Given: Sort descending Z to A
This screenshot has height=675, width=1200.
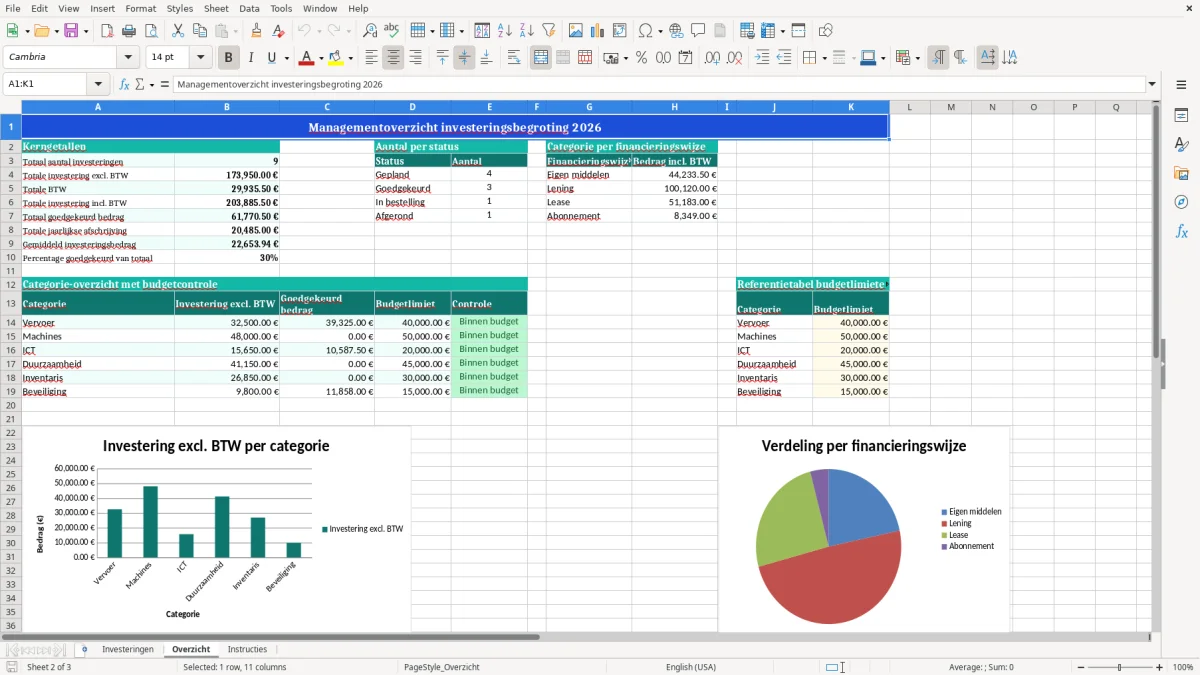Looking at the screenshot, I should click(x=527, y=31).
